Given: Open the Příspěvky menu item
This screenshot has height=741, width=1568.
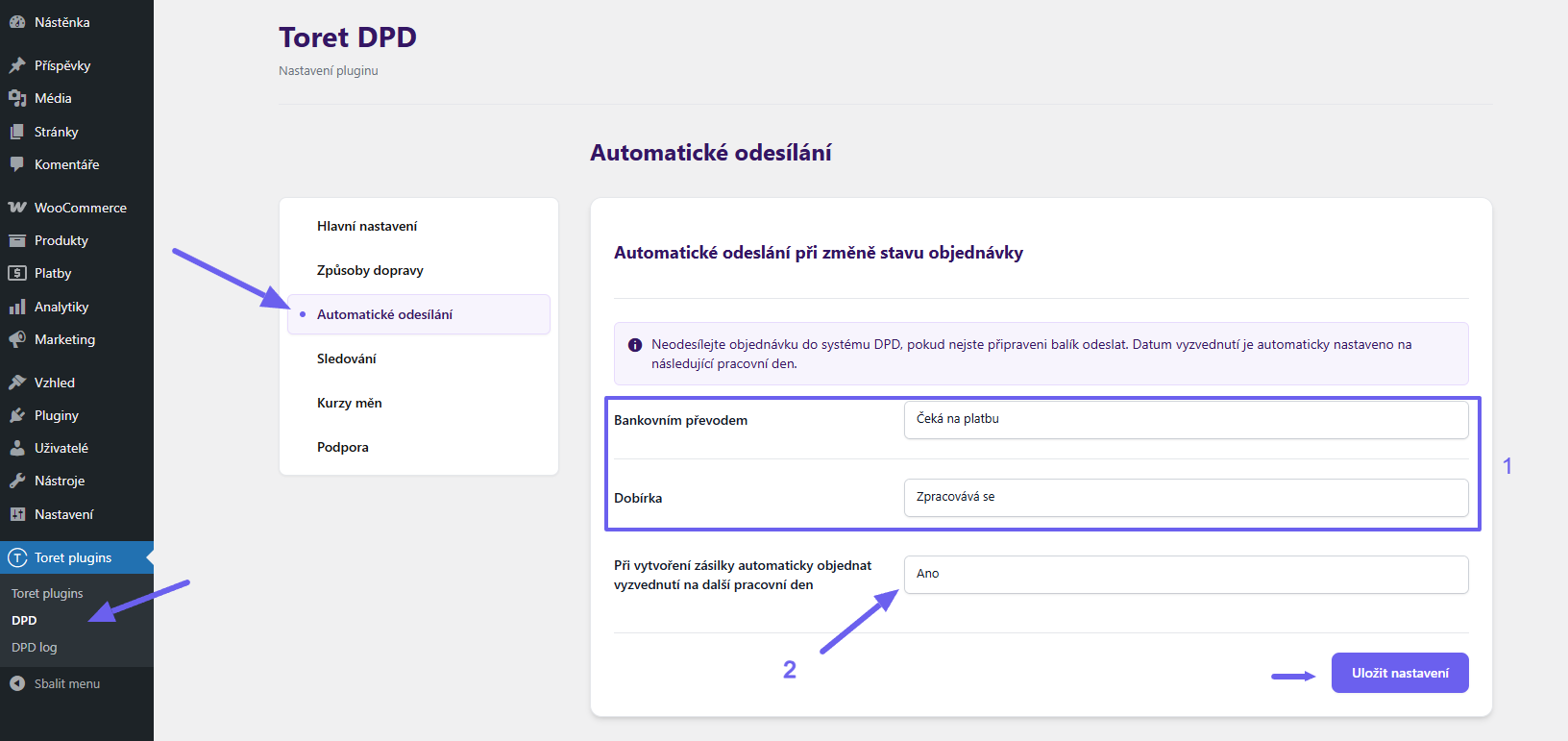Looking at the screenshot, I should (x=77, y=65).
